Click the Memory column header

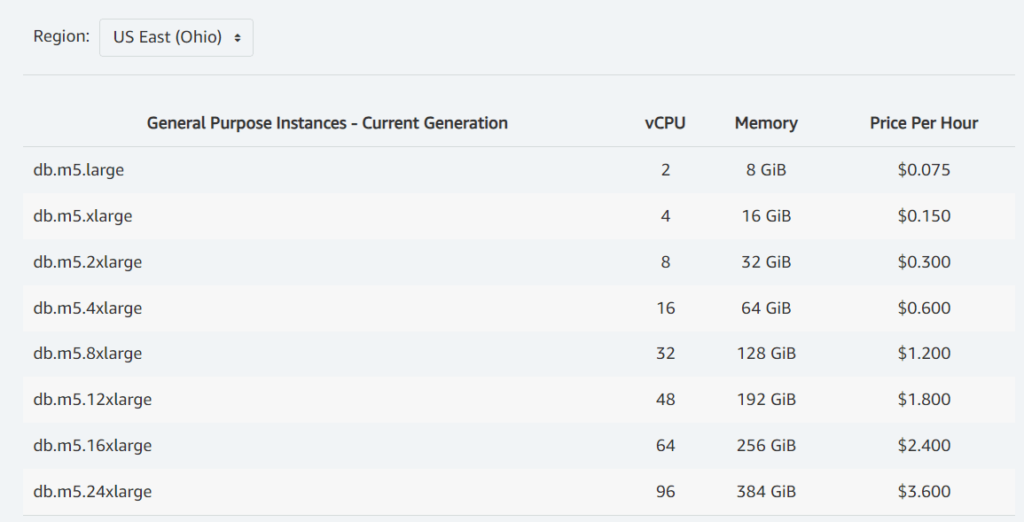[766, 123]
